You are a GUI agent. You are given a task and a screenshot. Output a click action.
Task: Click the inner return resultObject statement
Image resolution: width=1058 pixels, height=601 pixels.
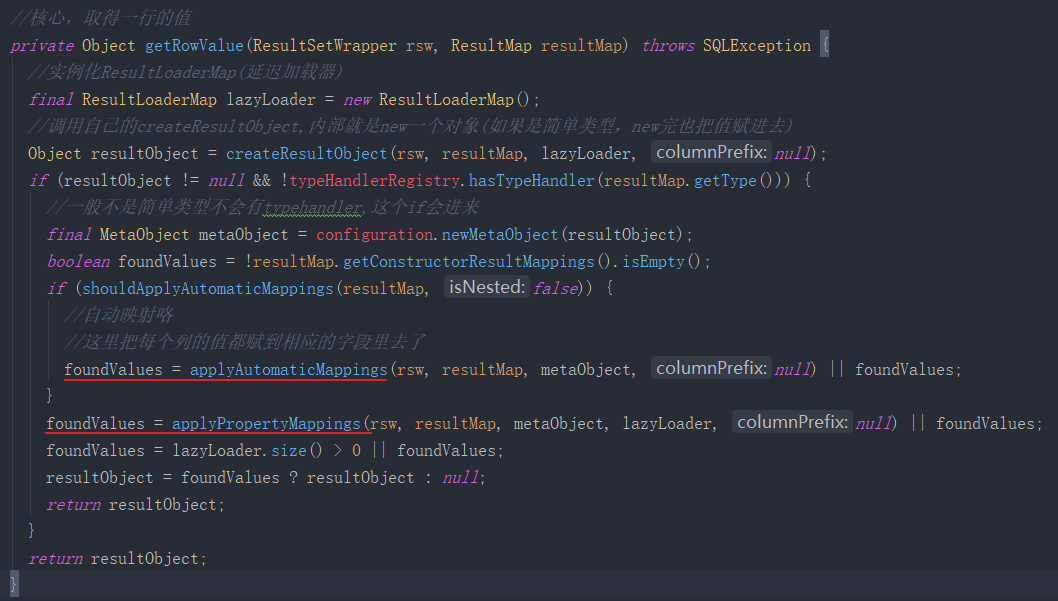click(x=136, y=505)
